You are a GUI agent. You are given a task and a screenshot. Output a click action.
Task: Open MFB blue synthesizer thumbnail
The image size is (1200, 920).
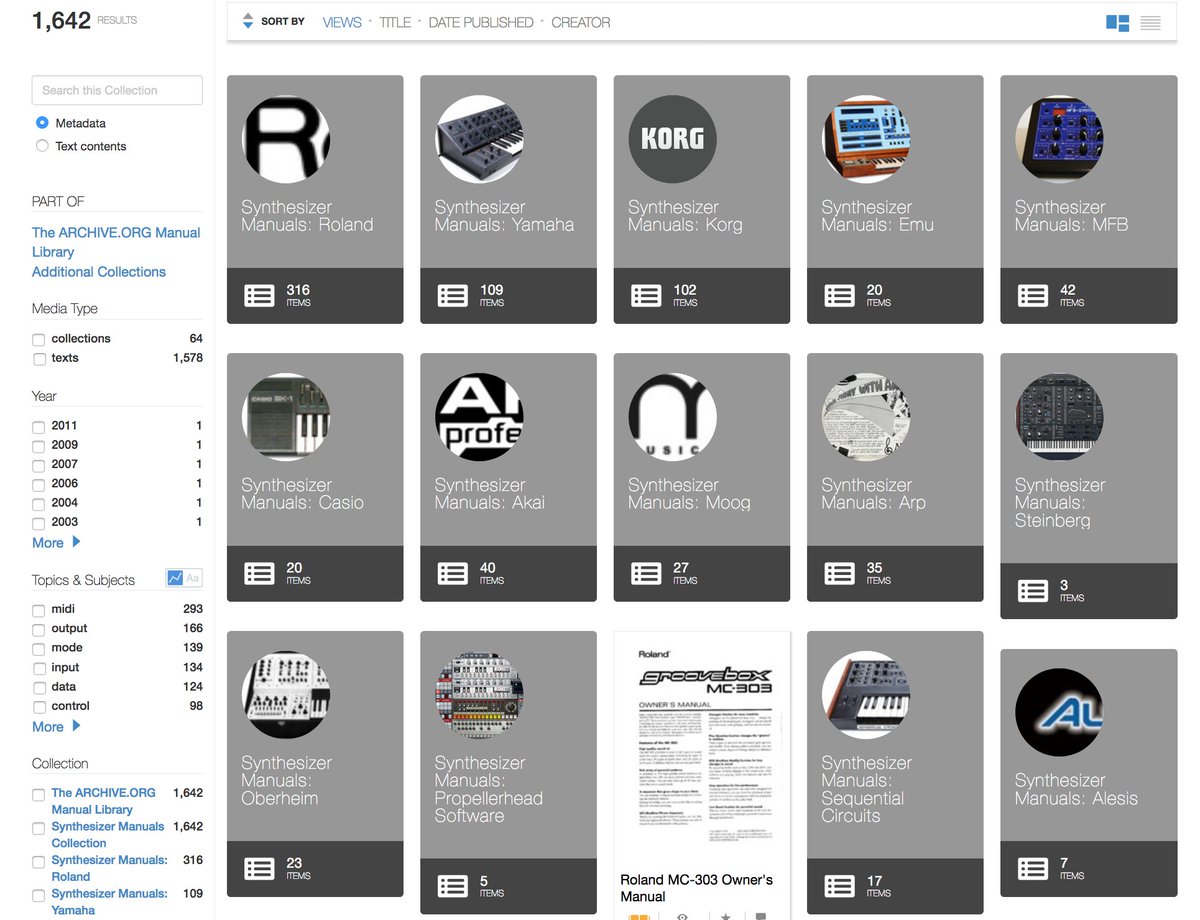[x=1059, y=139]
